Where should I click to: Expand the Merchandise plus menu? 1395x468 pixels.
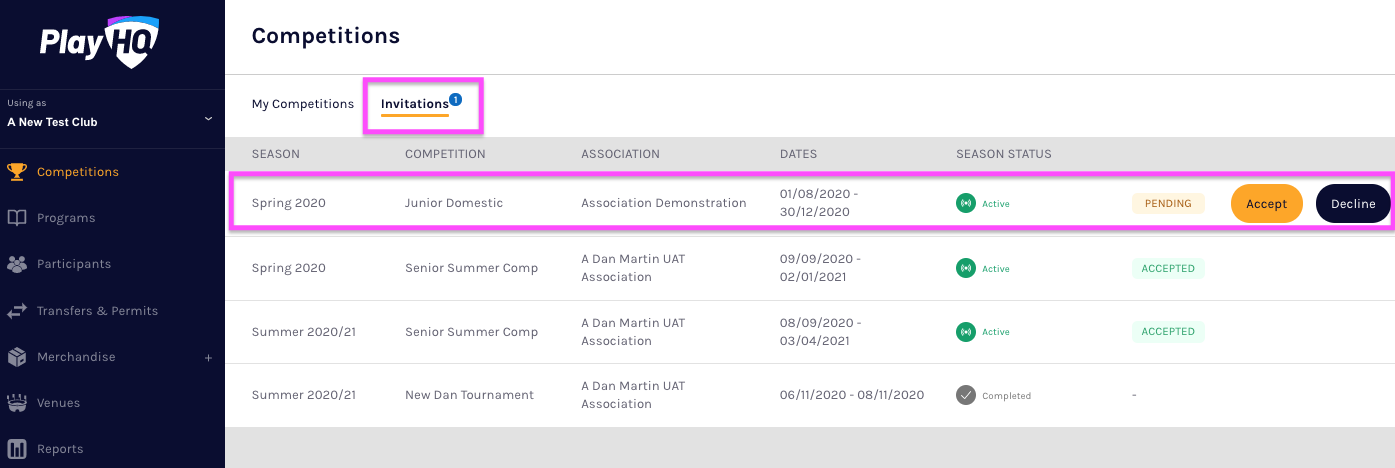coord(208,357)
